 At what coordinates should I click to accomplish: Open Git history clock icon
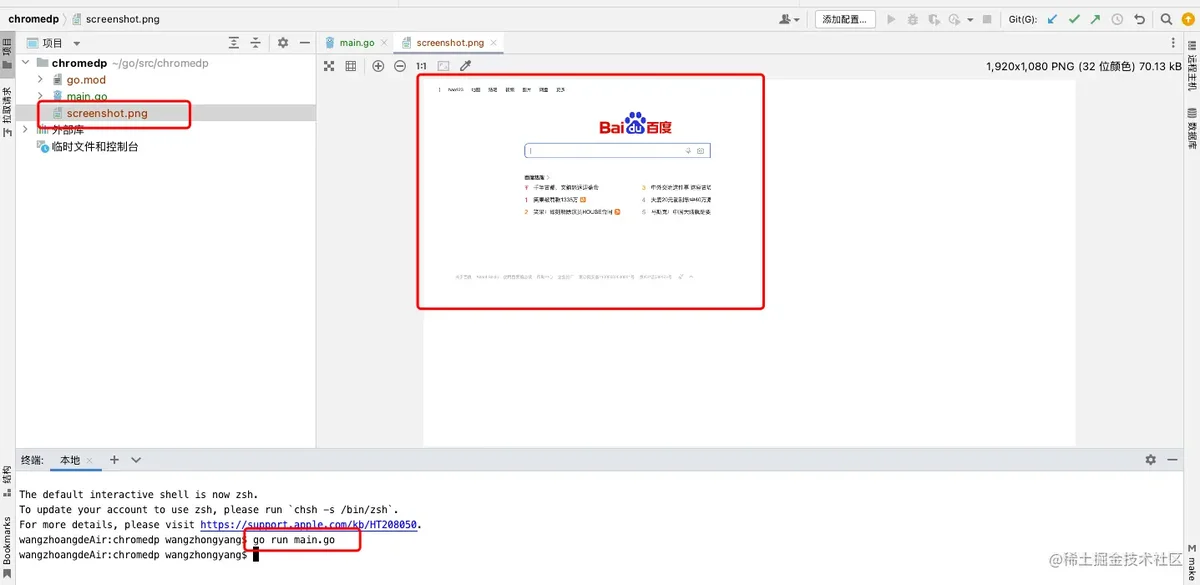pos(1117,19)
